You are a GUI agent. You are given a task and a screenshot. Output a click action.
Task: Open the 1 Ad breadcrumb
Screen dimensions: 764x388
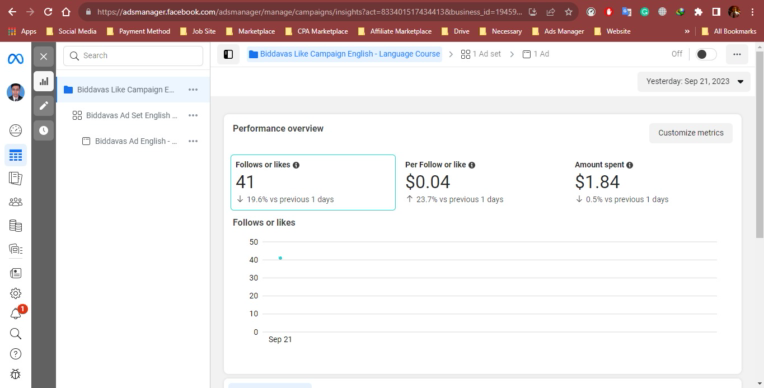[535, 54]
